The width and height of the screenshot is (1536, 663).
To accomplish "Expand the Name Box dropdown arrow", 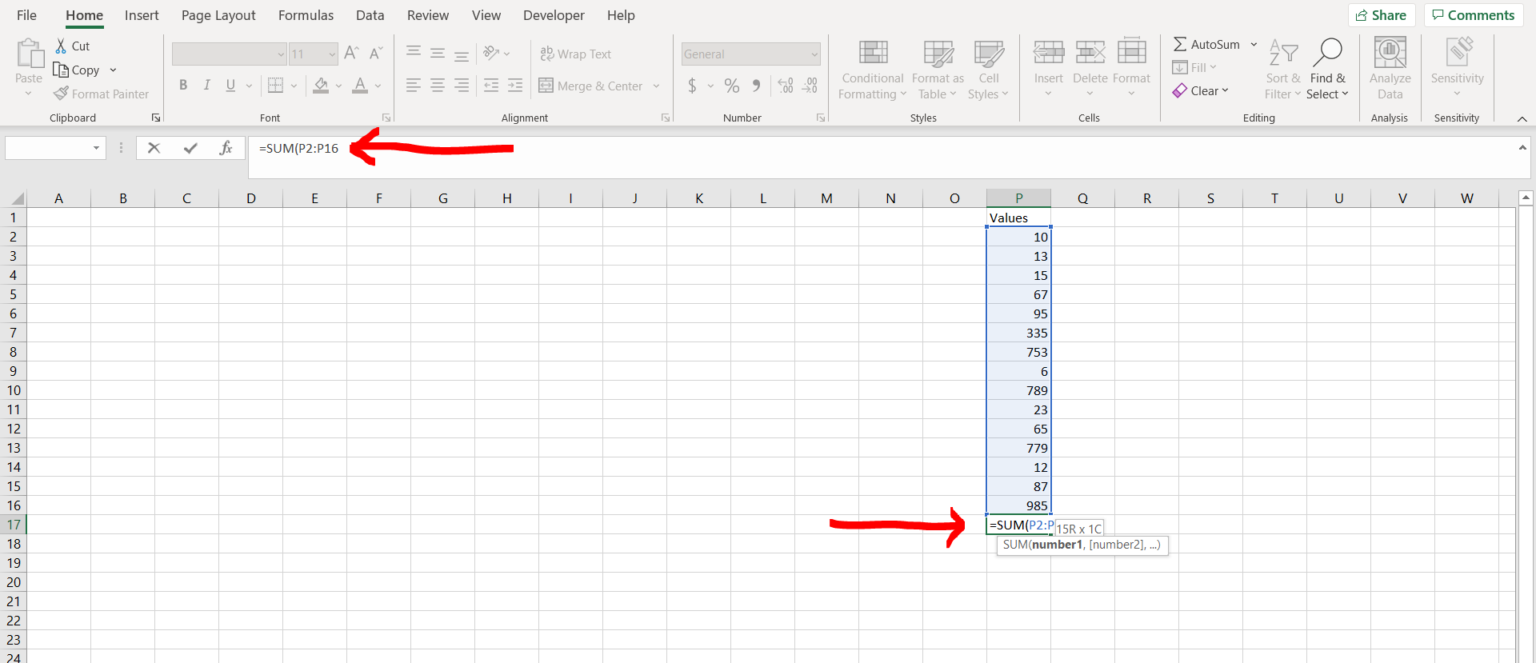I will 97,148.
